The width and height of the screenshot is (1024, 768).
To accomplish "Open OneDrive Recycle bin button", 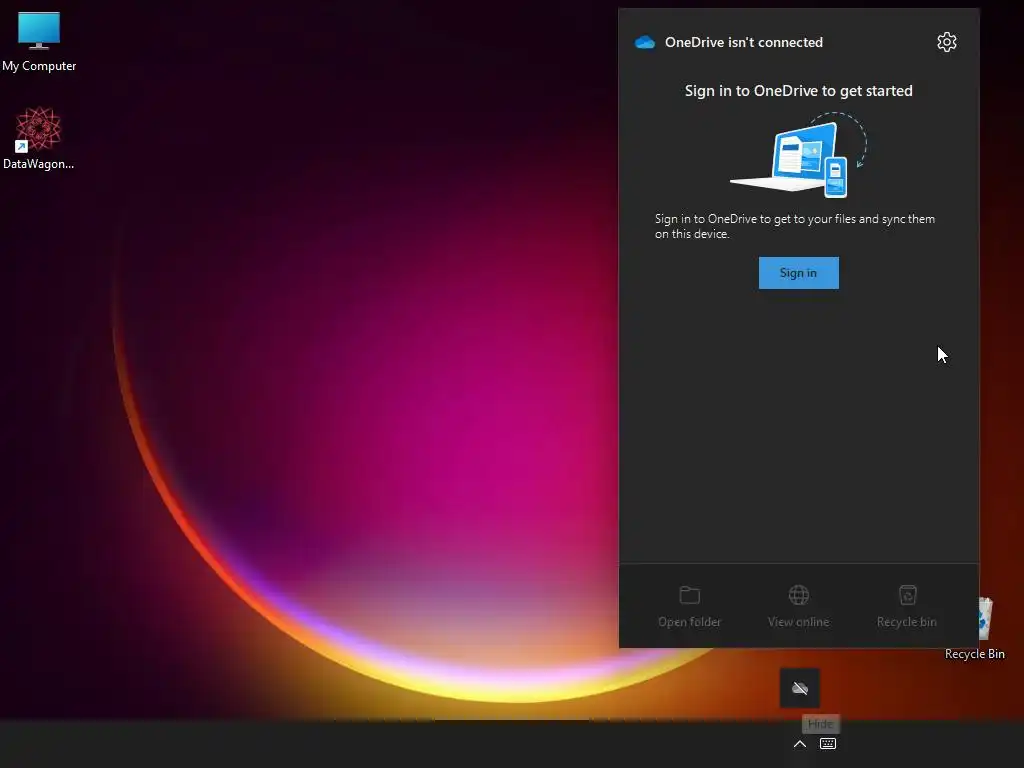I will (906, 607).
